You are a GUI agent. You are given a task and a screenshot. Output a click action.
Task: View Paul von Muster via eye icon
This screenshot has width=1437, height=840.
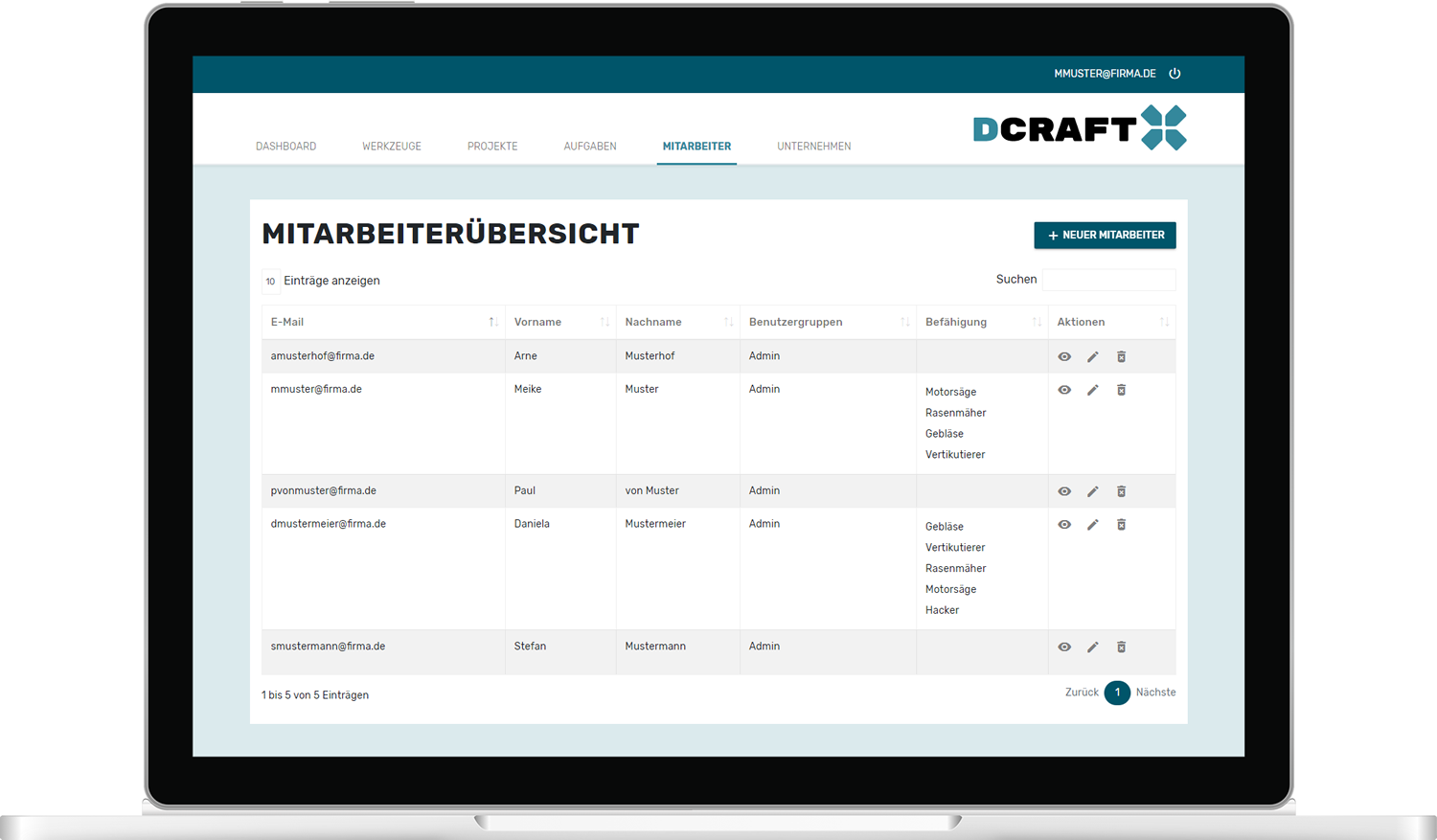click(1064, 491)
